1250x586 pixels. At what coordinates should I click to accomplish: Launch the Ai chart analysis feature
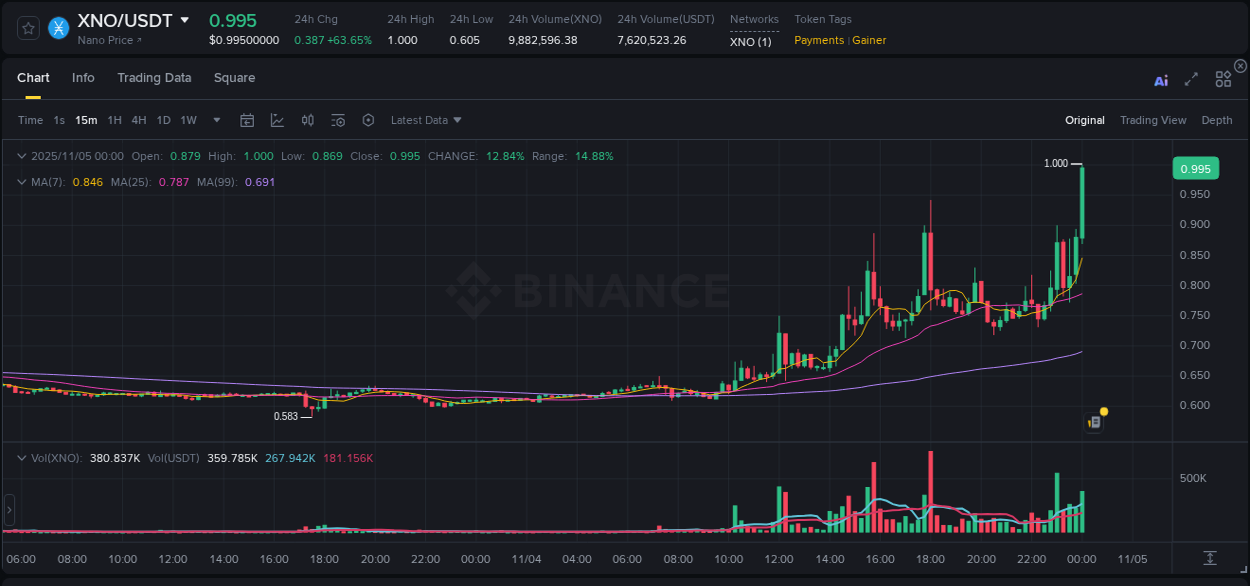(1160, 80)
